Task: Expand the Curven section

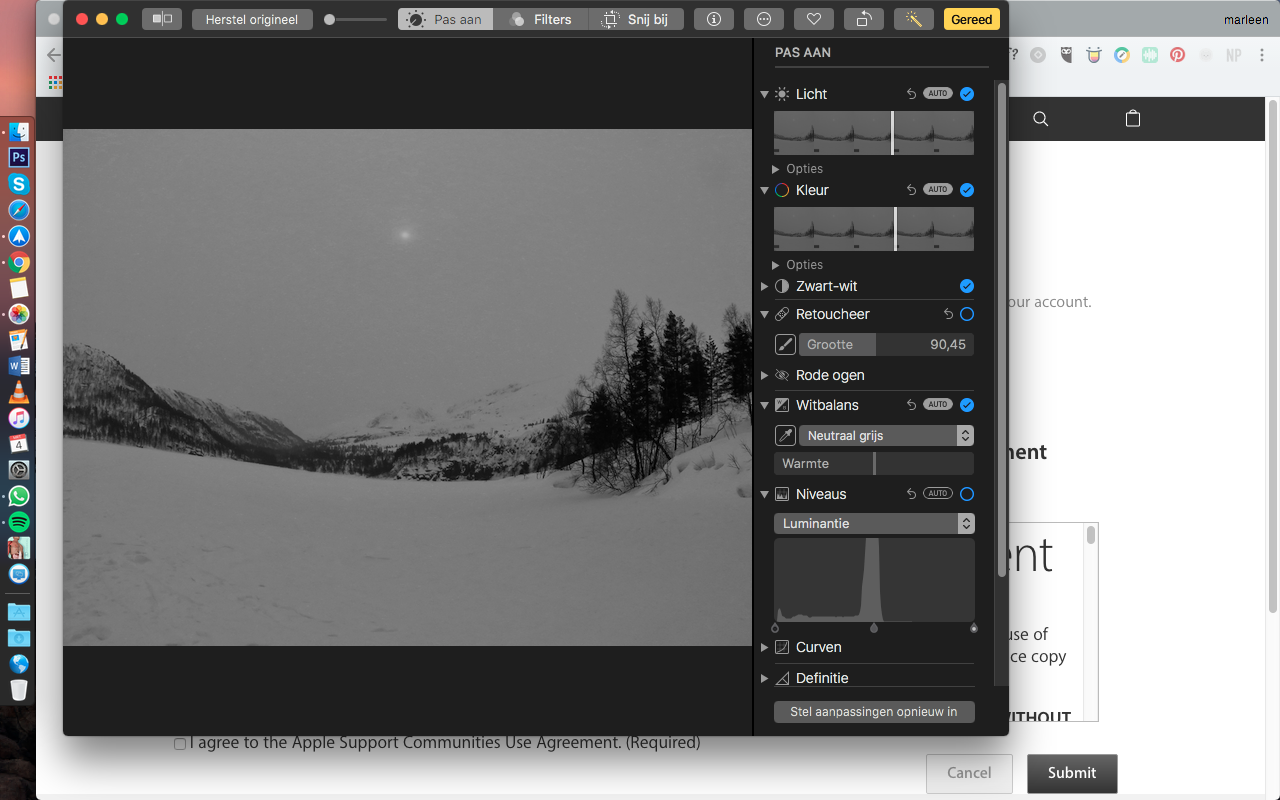Action: pyautogui.click(x=765, y=647)
